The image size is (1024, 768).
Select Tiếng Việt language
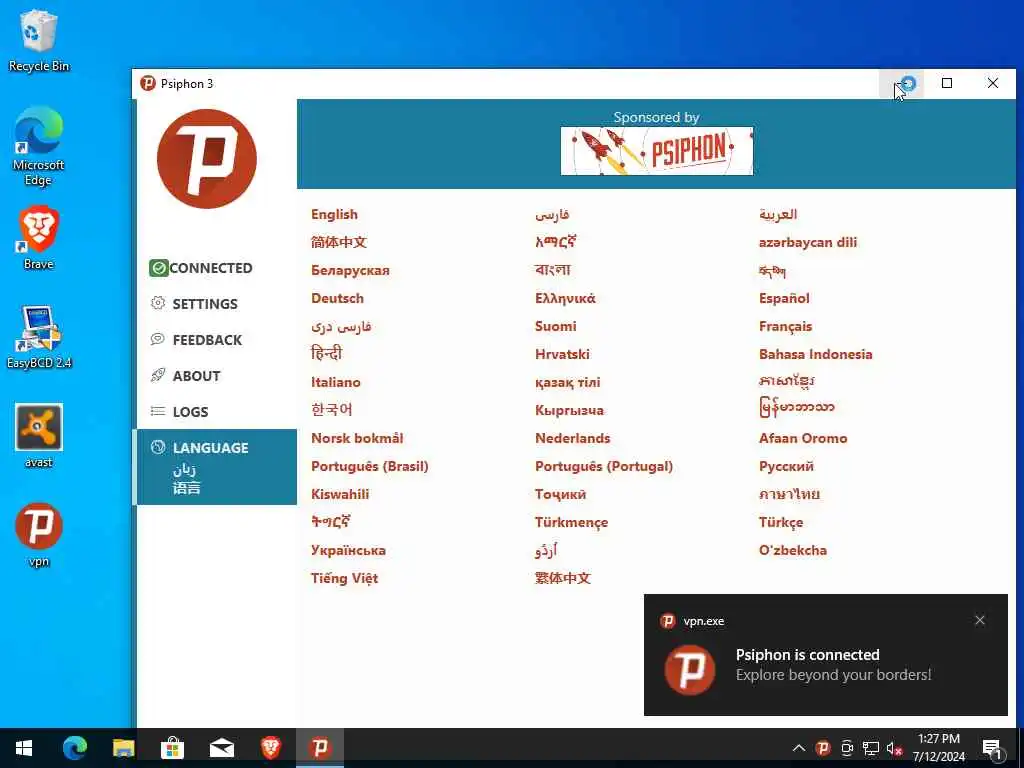(345, 579)
